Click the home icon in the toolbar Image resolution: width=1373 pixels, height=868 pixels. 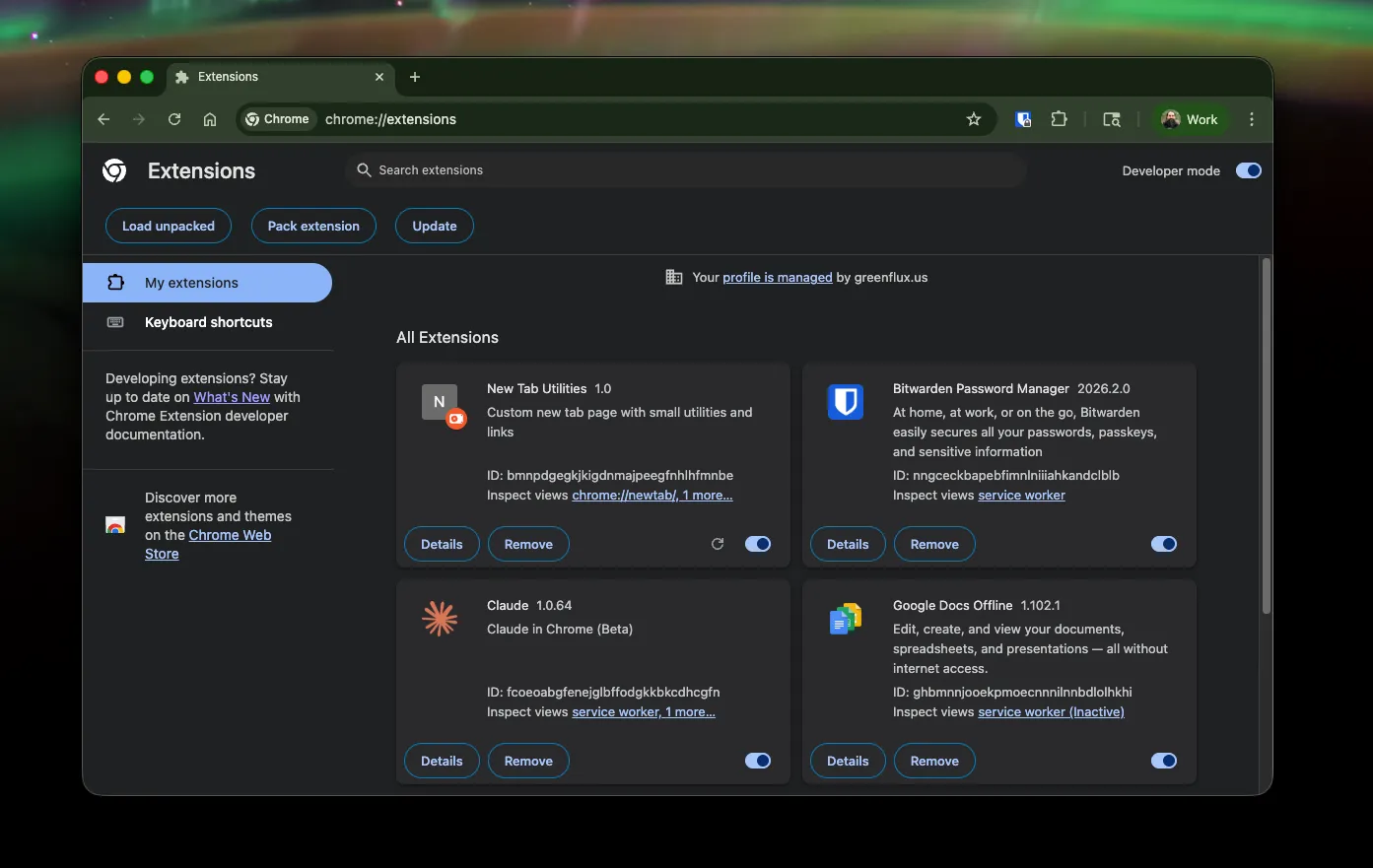209,119
